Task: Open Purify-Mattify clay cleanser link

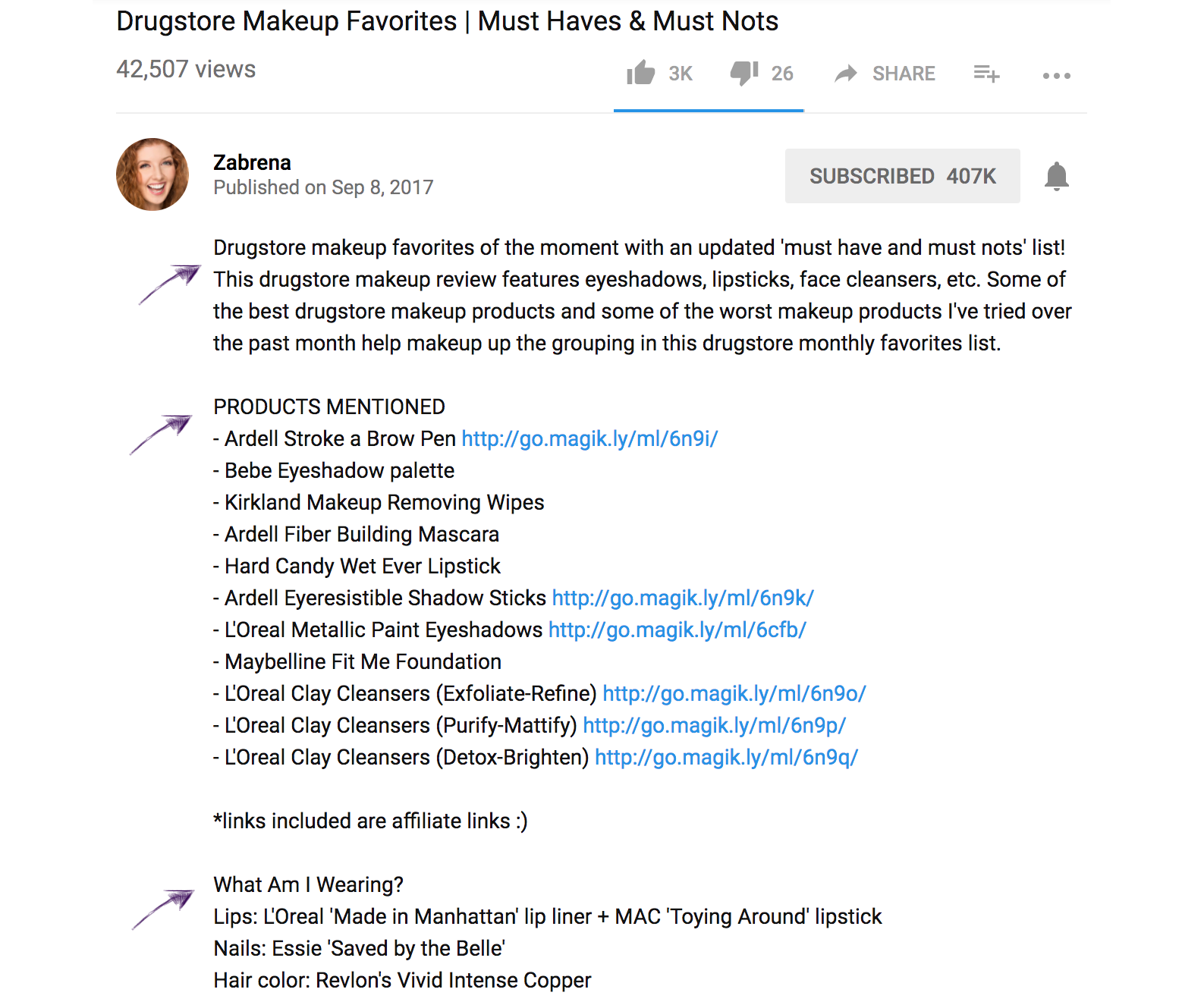Action: 715,725
